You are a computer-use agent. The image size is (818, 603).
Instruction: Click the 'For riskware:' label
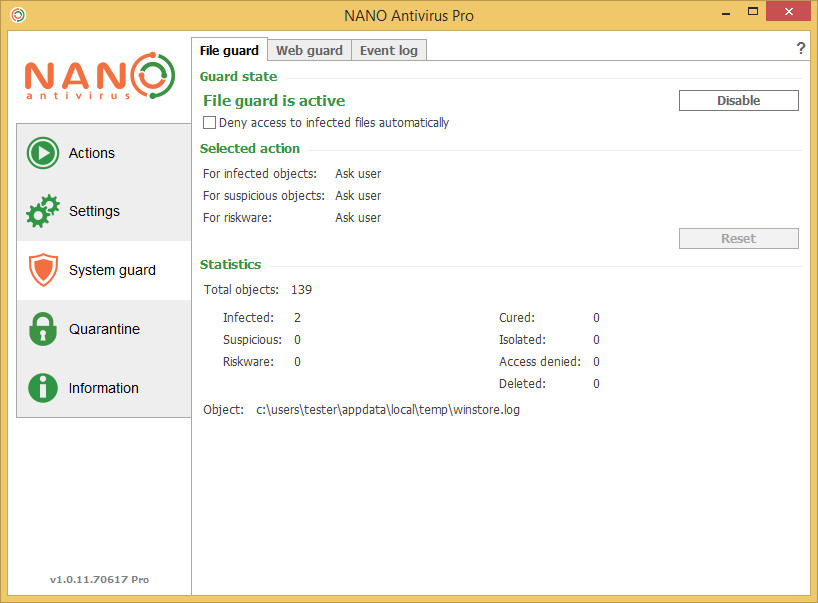237,218
